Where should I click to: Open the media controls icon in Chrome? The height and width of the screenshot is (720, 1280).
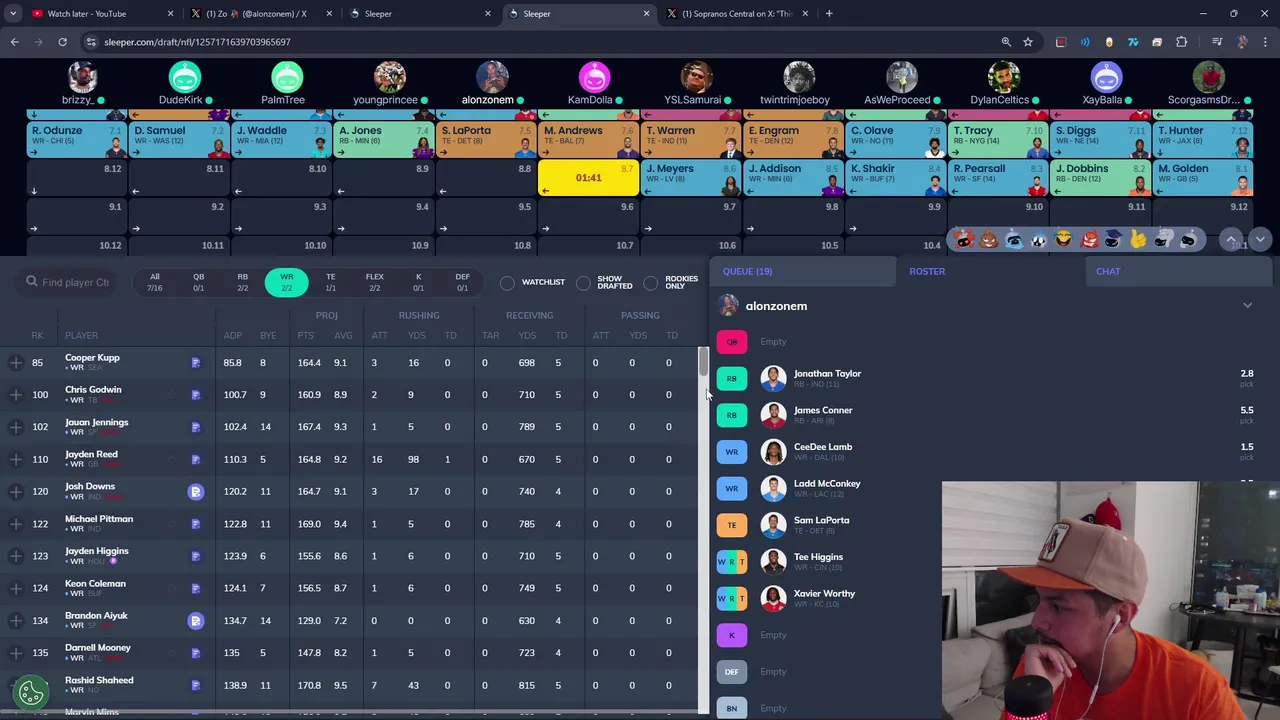tap(1216, 42)
